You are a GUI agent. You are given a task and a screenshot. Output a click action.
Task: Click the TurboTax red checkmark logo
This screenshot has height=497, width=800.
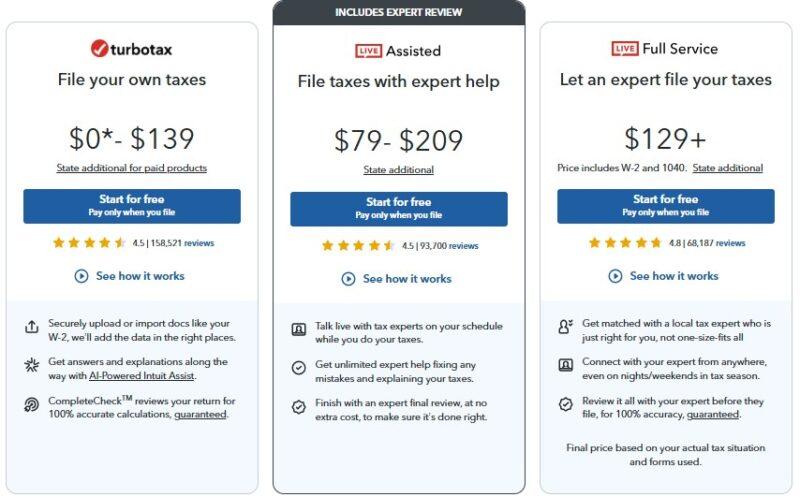pyautogui.click(x=99, y=48)
